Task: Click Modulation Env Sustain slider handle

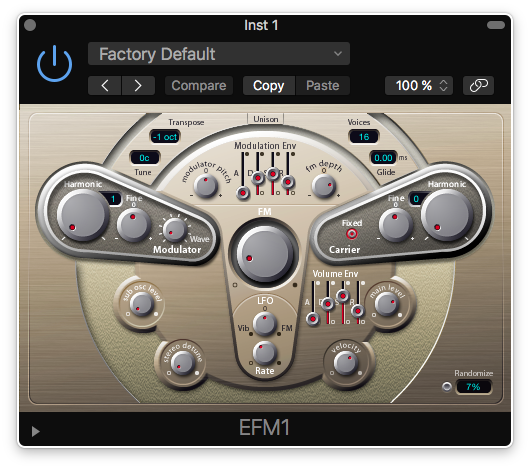Action: click(x=273, y=174)
